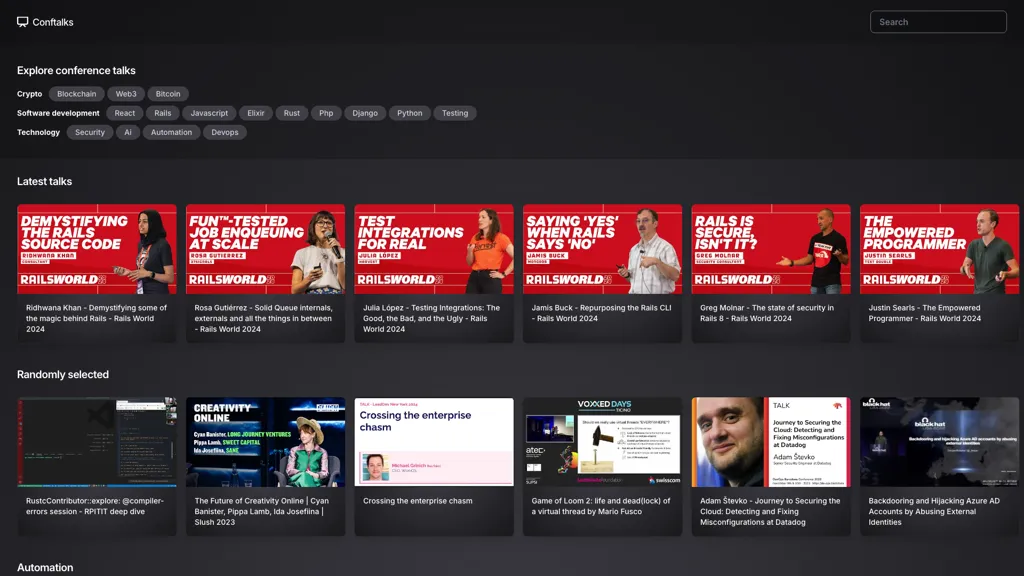Viewport: 1024px width, 576px height.
Task: Browse talks tagged Security
Action: tap(89, 132)
